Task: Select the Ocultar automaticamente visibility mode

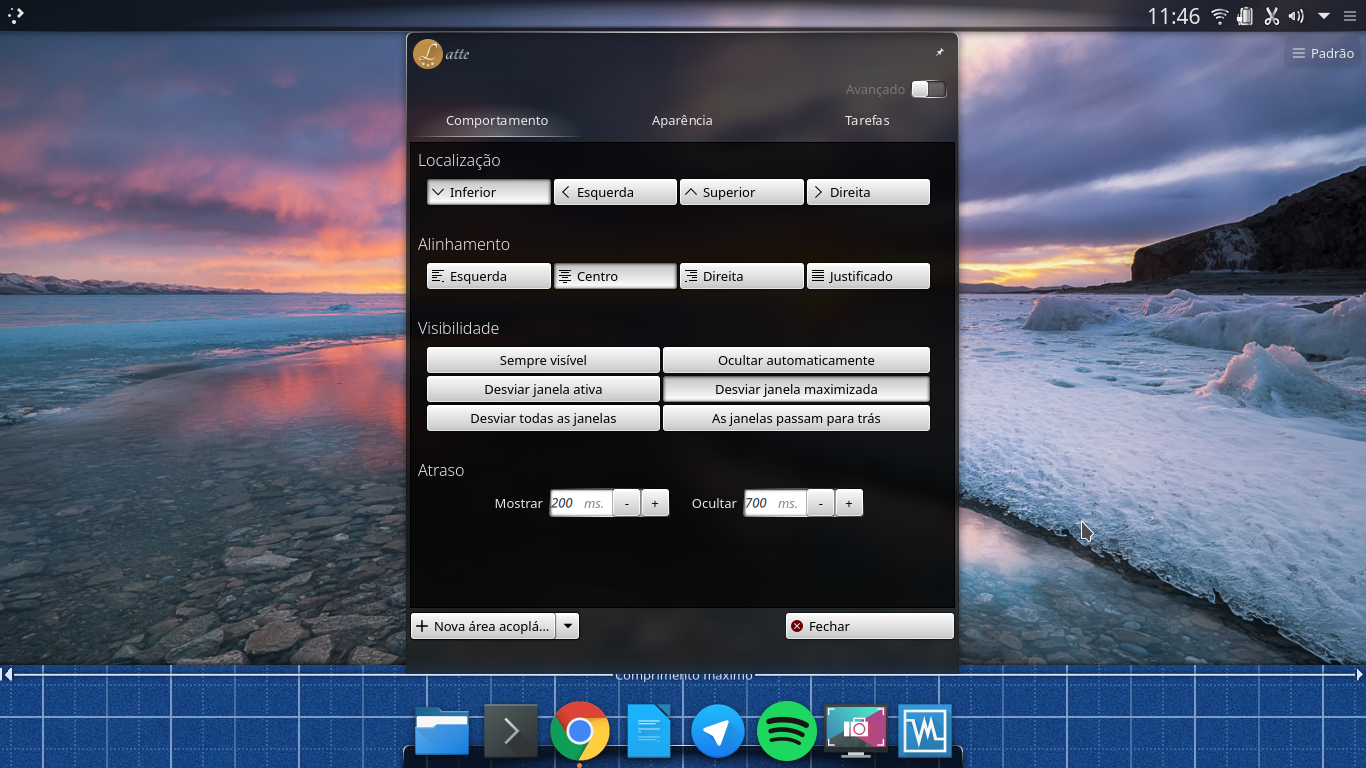Action: pos(796,360)
